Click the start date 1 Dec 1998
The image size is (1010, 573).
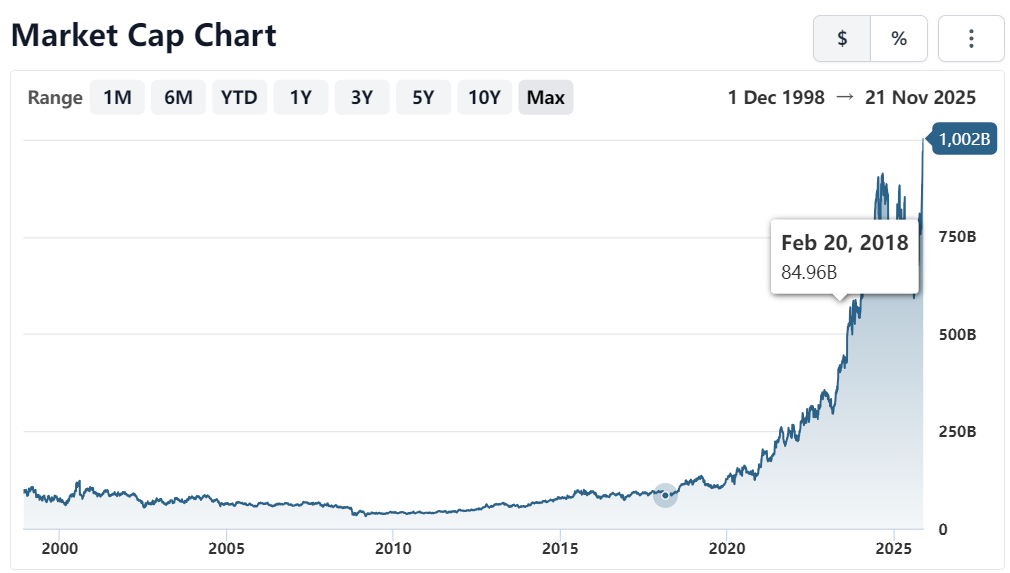776,98
